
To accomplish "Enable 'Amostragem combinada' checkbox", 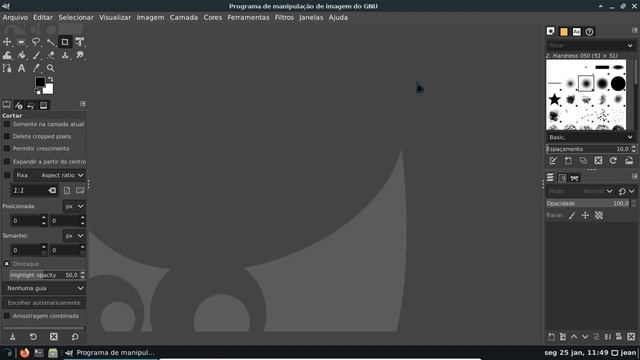I will point(7,316).
